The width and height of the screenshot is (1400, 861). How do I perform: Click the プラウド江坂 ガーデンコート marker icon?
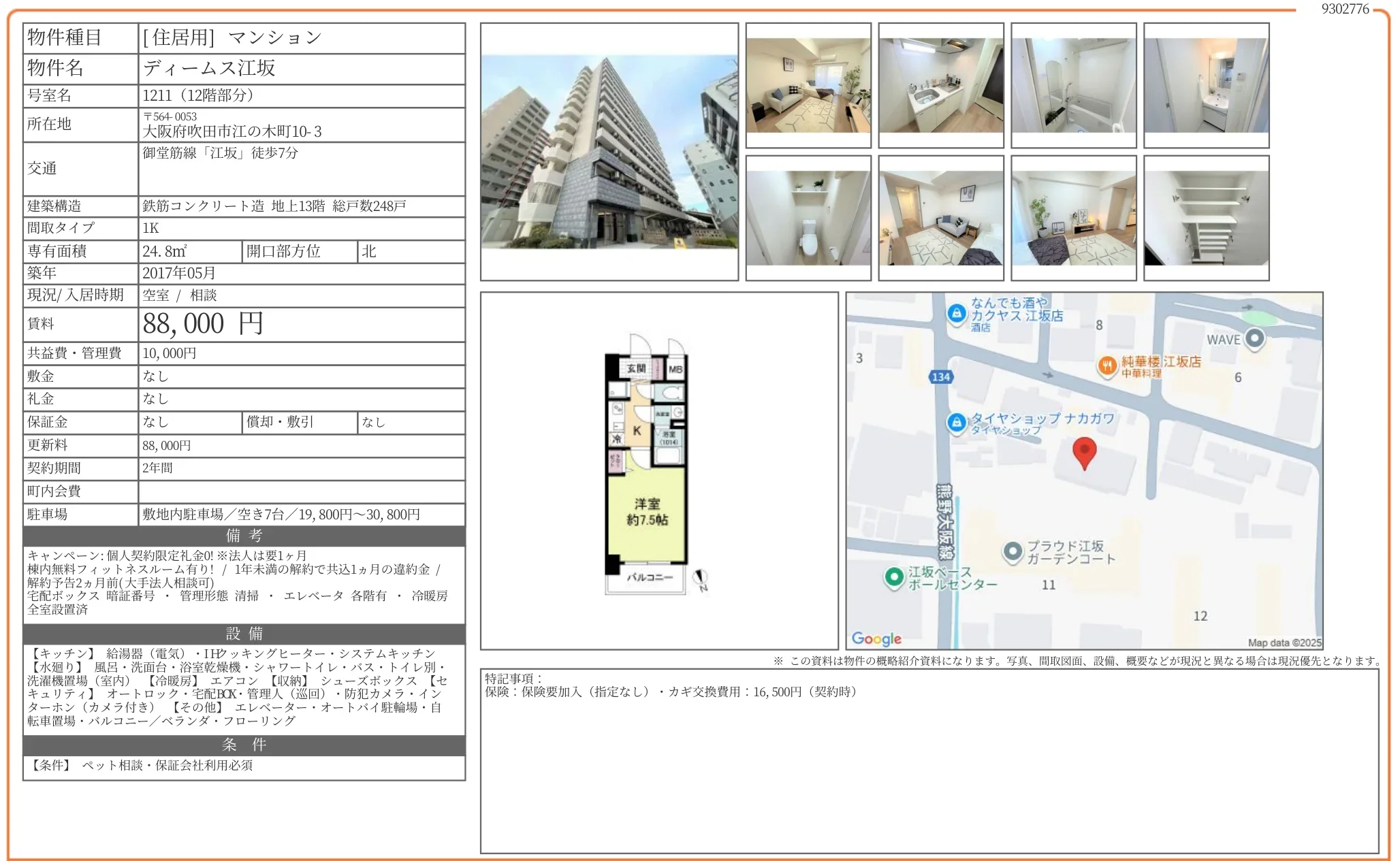point(1013,551)
